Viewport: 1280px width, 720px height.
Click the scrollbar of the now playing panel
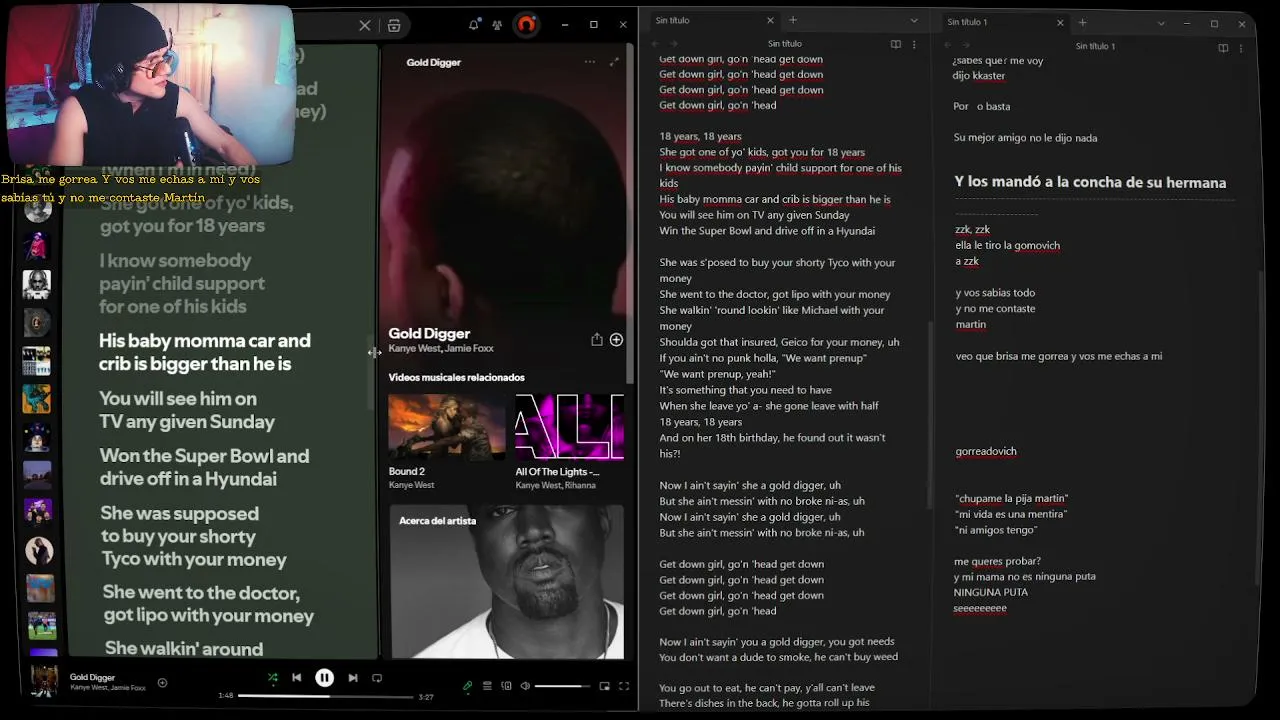coord(629,215)
